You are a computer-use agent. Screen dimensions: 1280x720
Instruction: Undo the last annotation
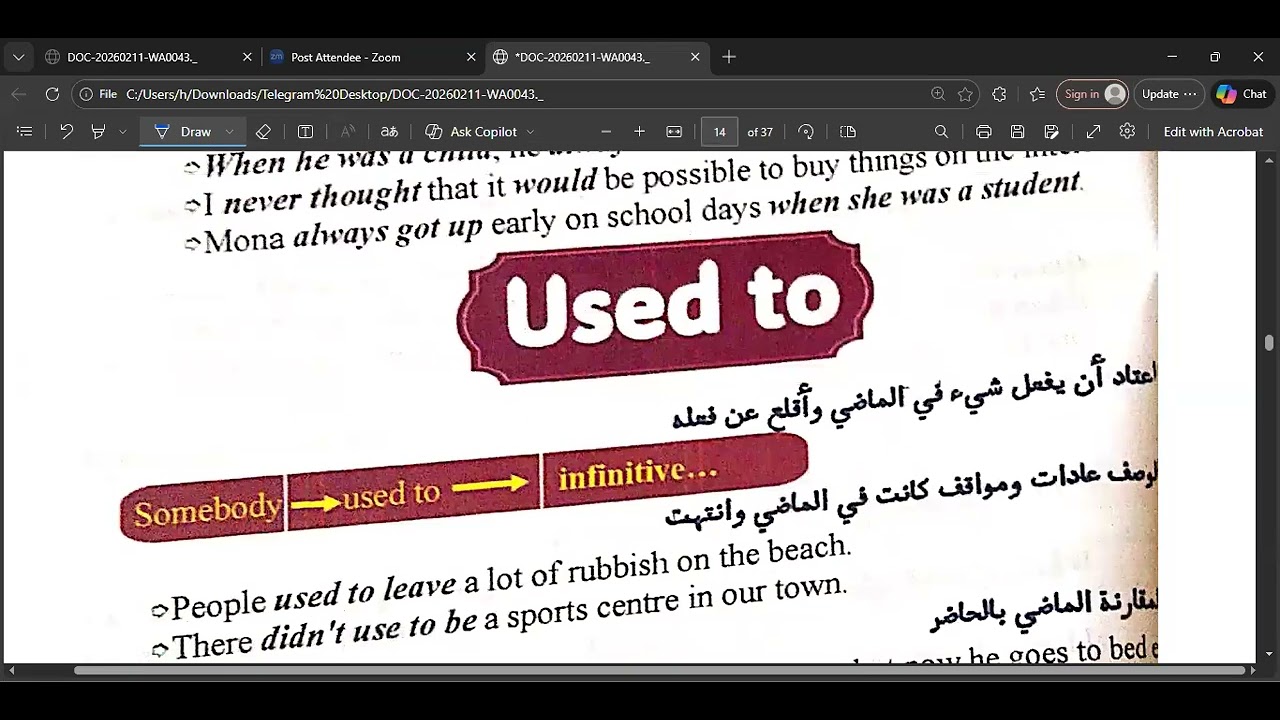(x=66, y=131)
